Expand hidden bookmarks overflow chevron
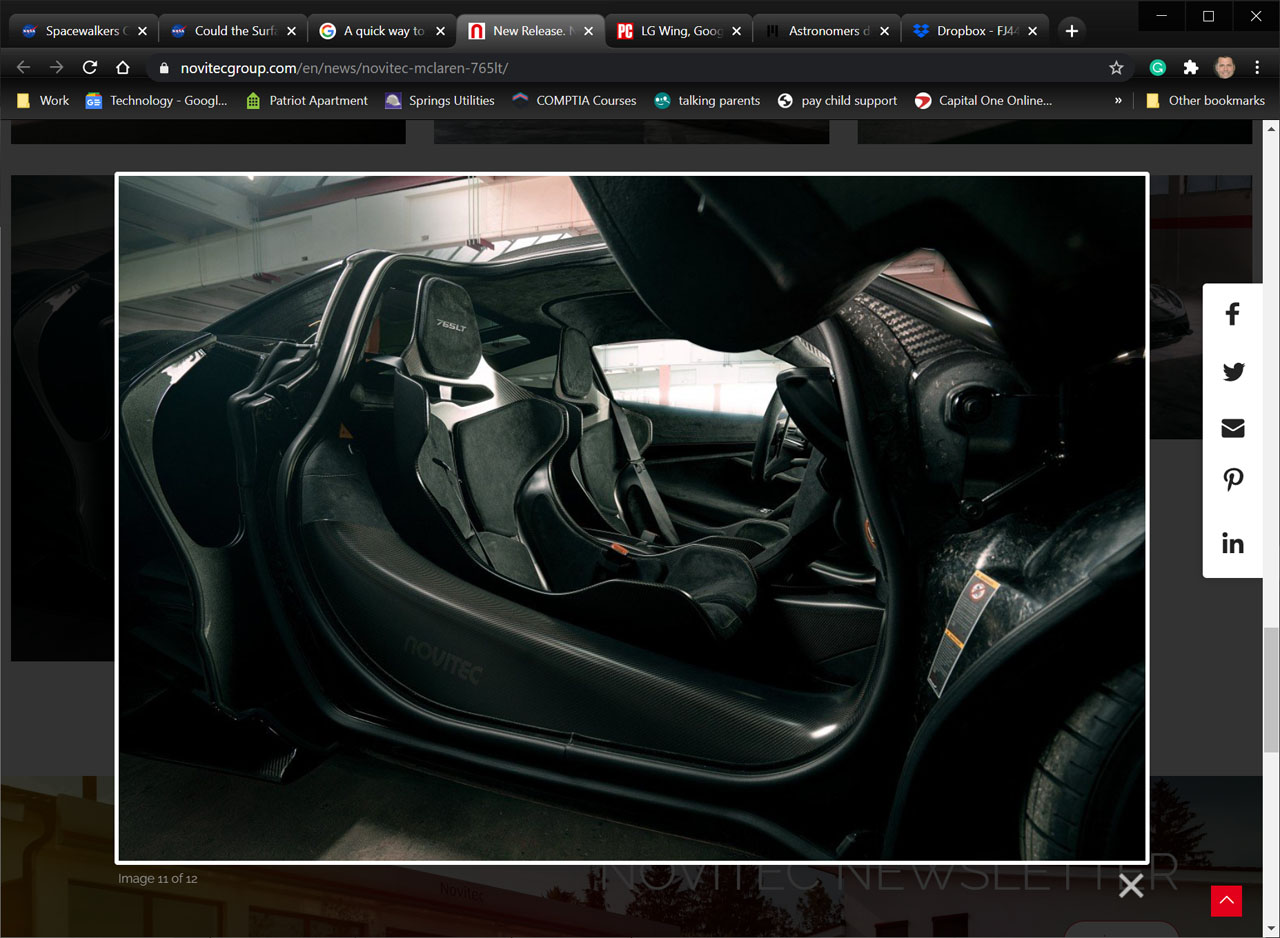This screenshot has width=1280, height=938. 1117,100
